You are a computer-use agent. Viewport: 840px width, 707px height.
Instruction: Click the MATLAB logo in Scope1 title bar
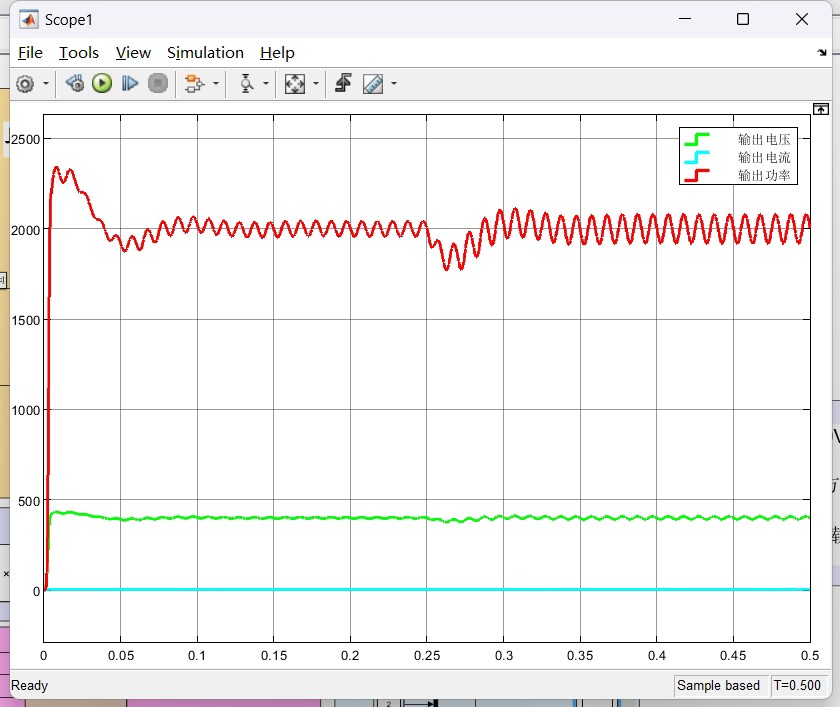28,20
